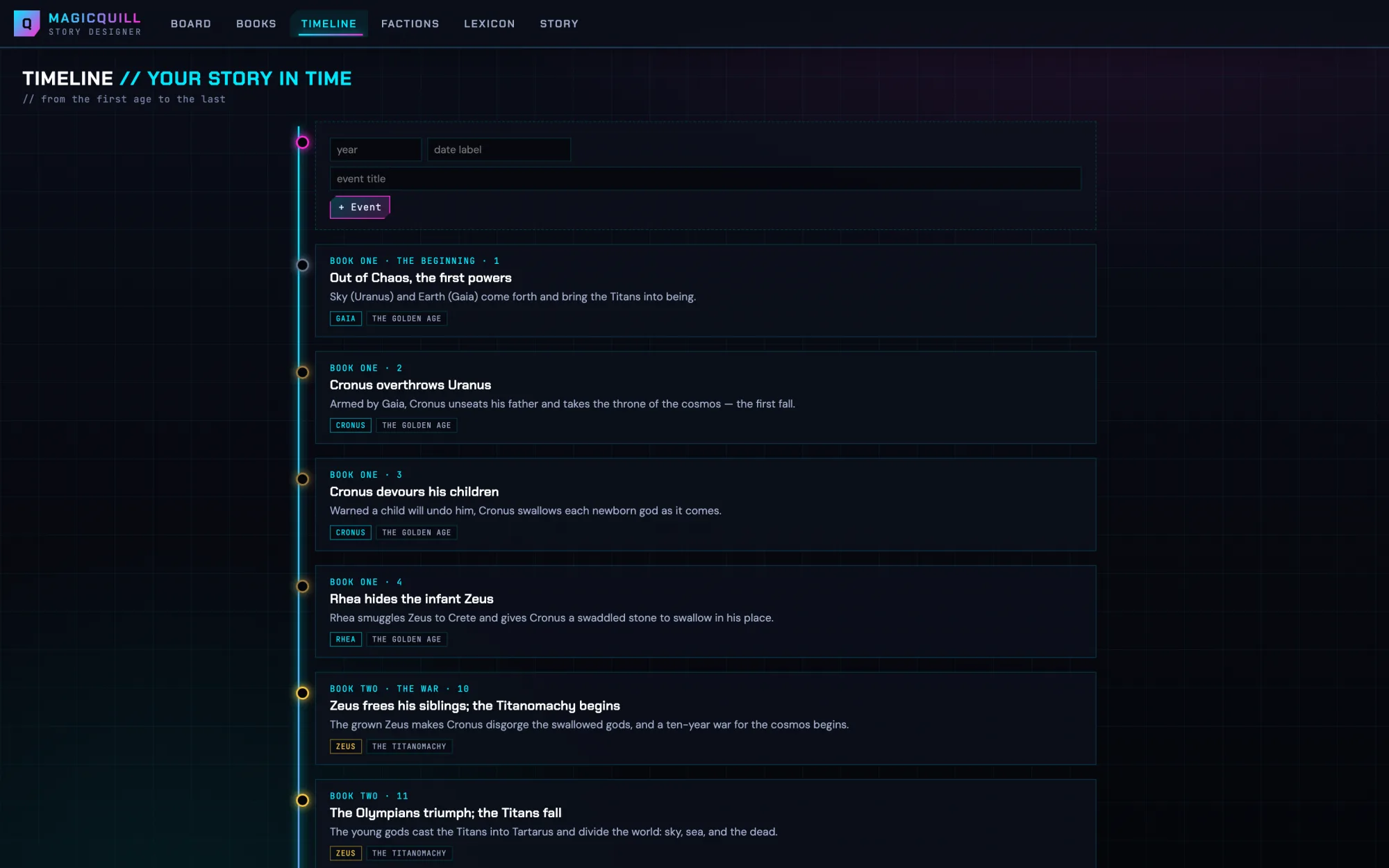
Task: Click the GAIA tag
Action: (346, 319)
